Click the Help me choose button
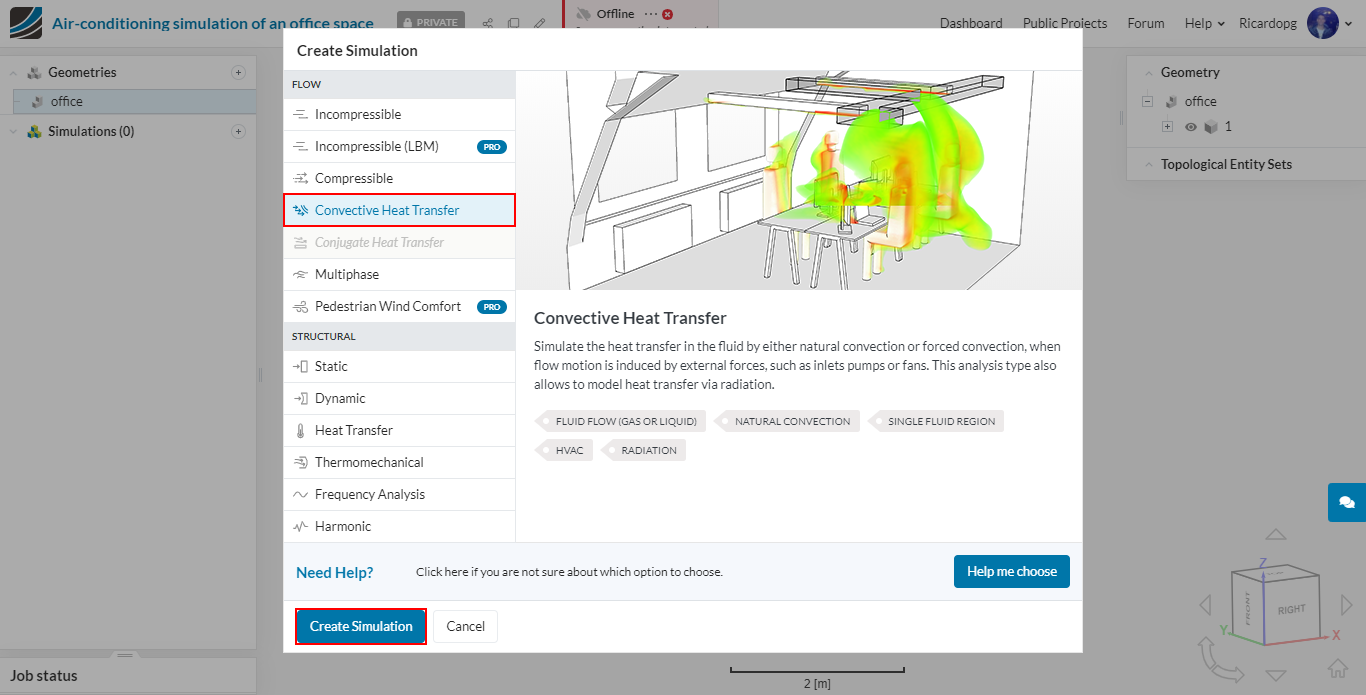The width and height of the screenshot is (1366, 695). [x=1011, y=571]
